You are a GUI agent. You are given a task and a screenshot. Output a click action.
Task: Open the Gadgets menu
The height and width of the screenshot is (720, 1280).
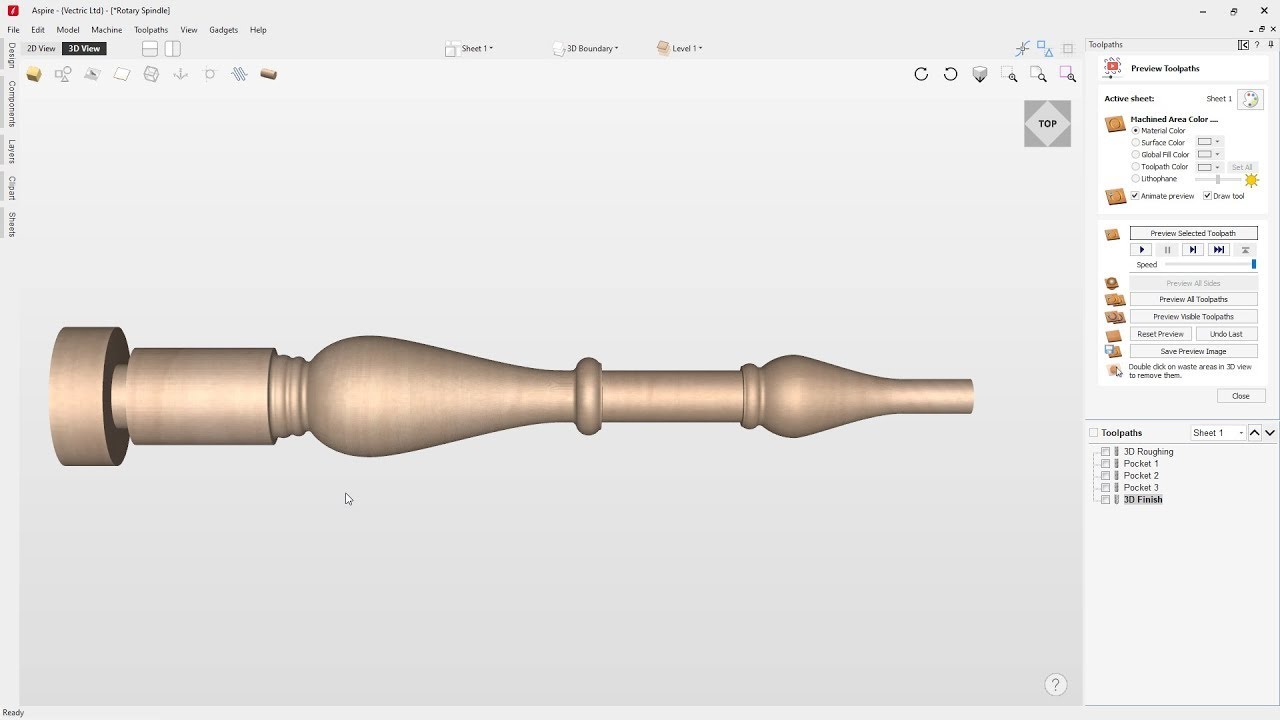point(224,30)
